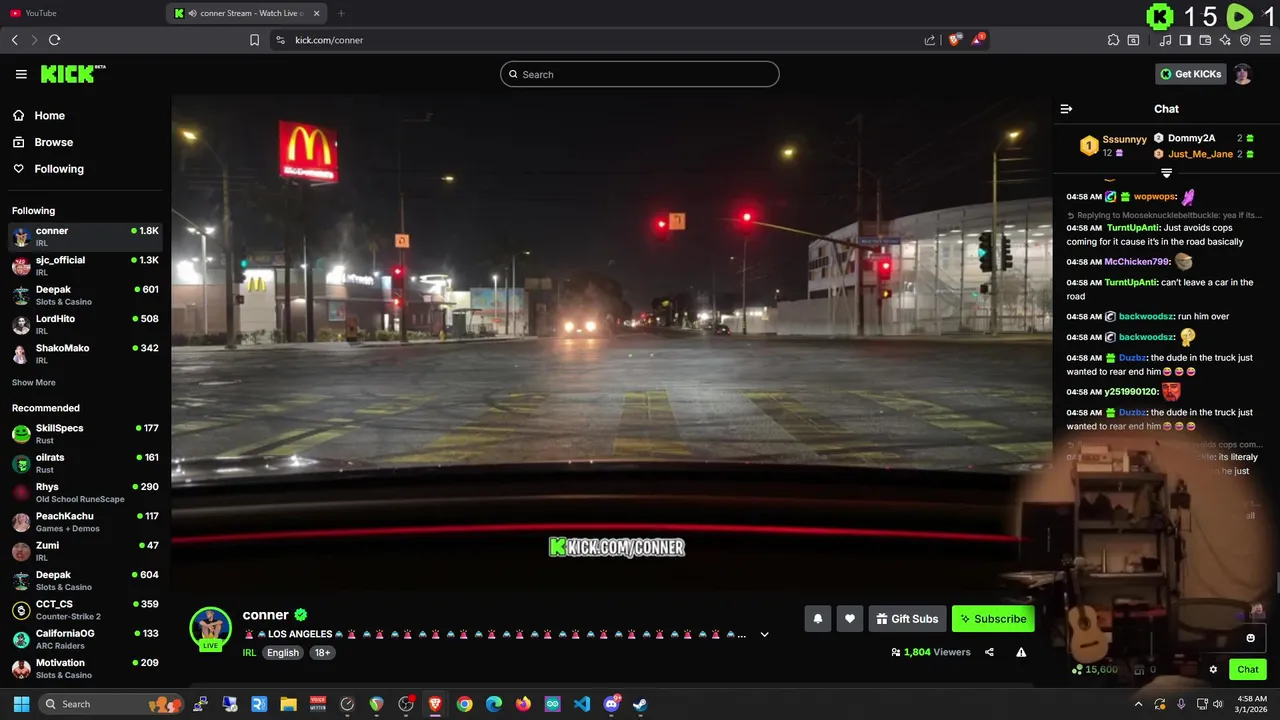Image resolution: width=1280 pixels, height=720 pixels.
Task: Open Deepak channel with 601 viewers
Action: coord(85,295)
